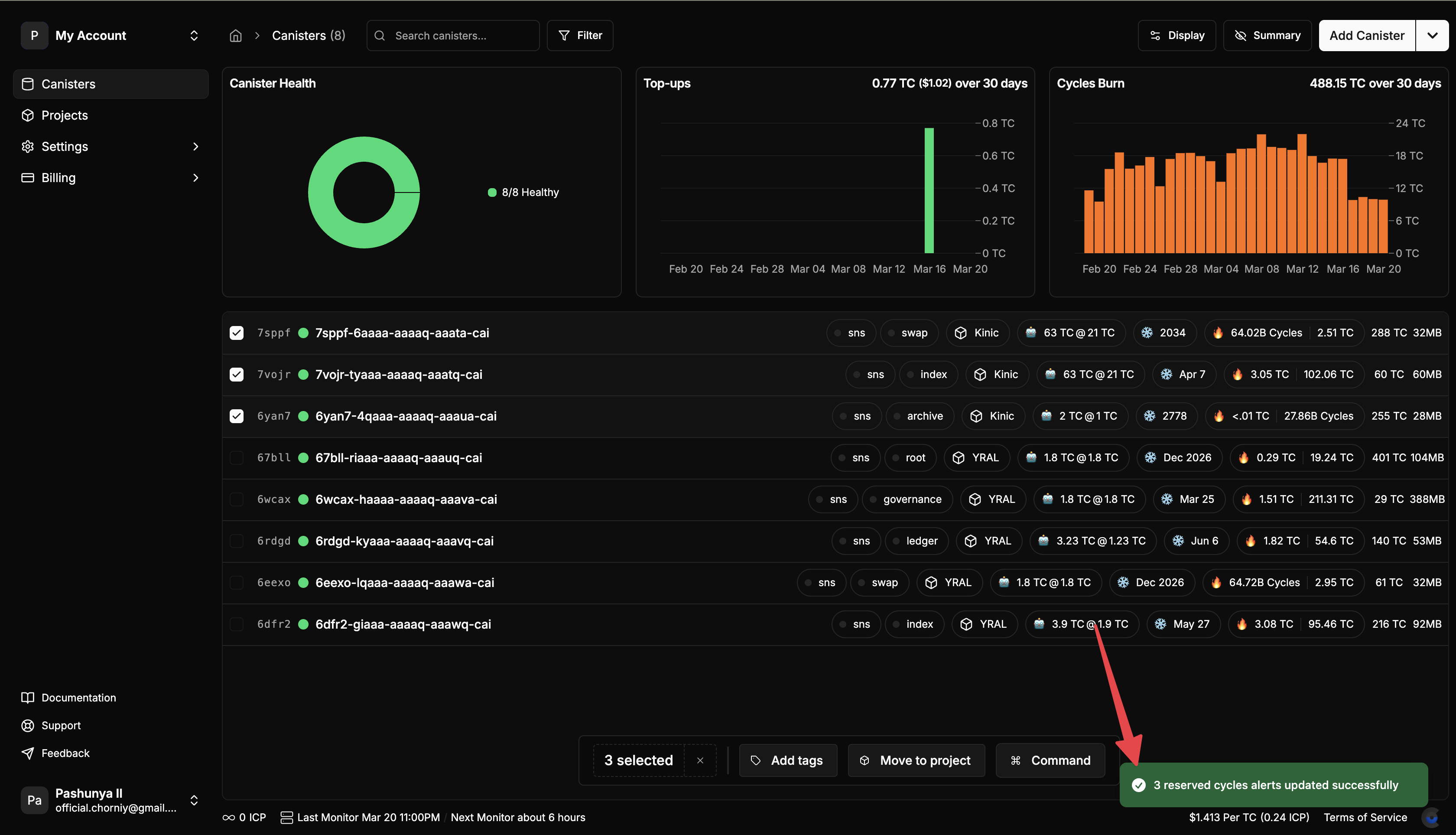Open the Support page

pyautogui.click(x=61, y=725)
